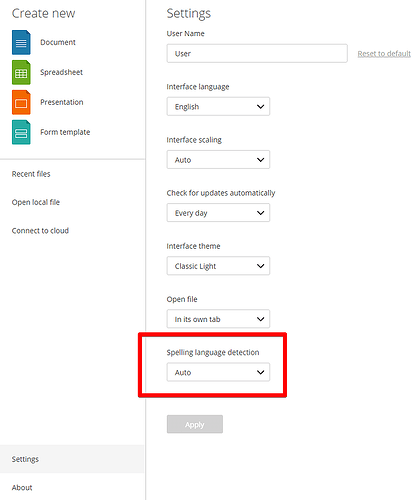418x500 pixels.
Task: Select the Settings sidebar item
Action: [72, 459]
